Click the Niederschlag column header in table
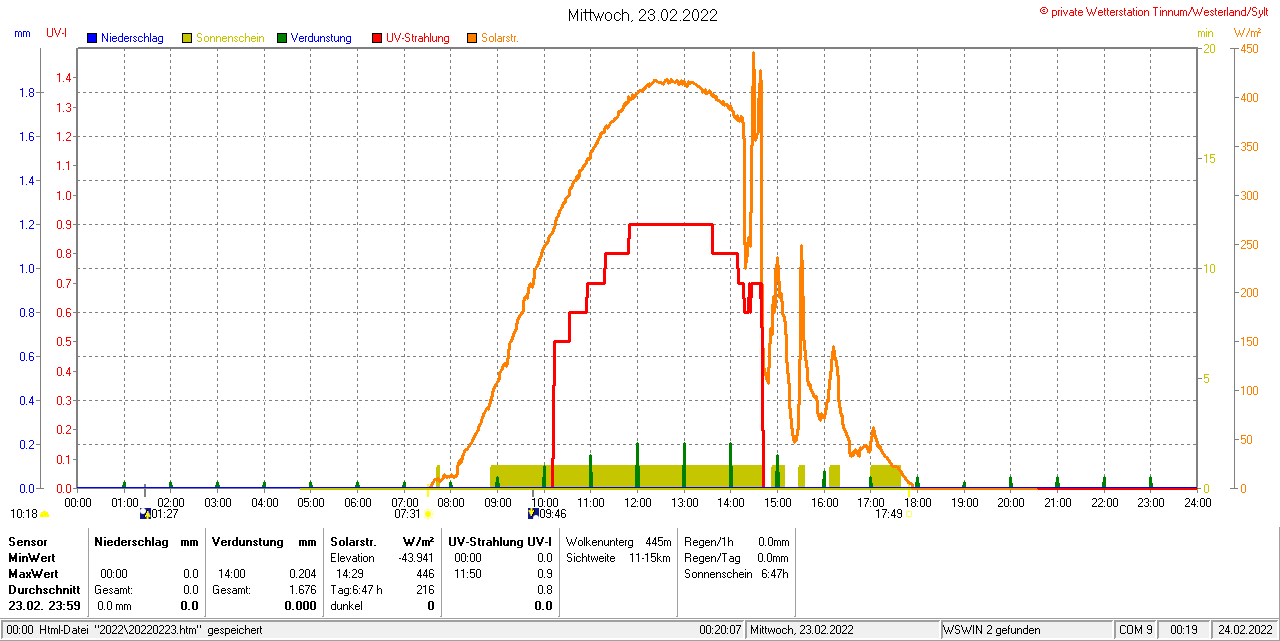The width and height of the screenshot is (1280, 641). [129, 541]
